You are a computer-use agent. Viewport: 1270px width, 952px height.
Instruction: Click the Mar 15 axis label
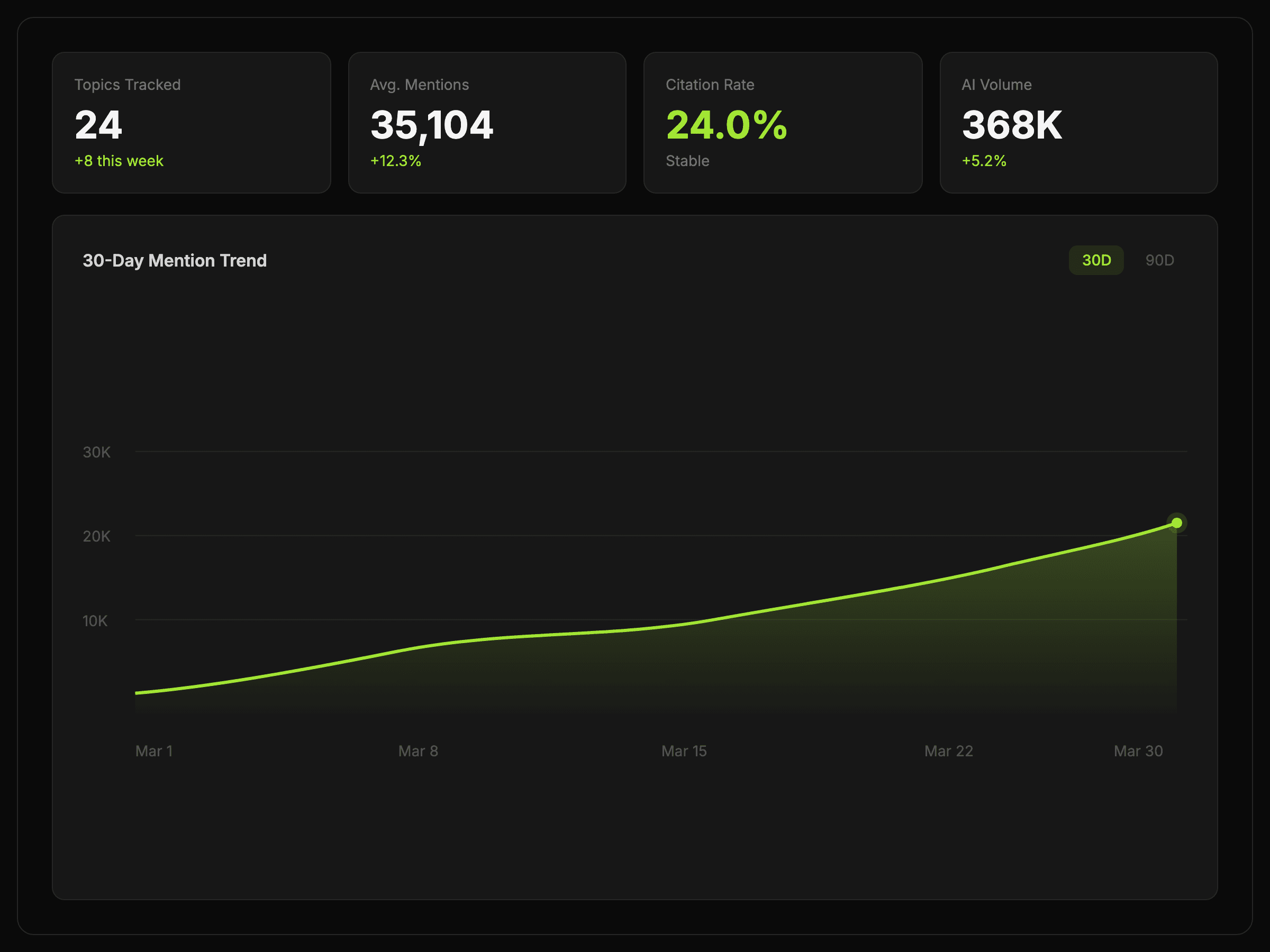coord(683,750)
